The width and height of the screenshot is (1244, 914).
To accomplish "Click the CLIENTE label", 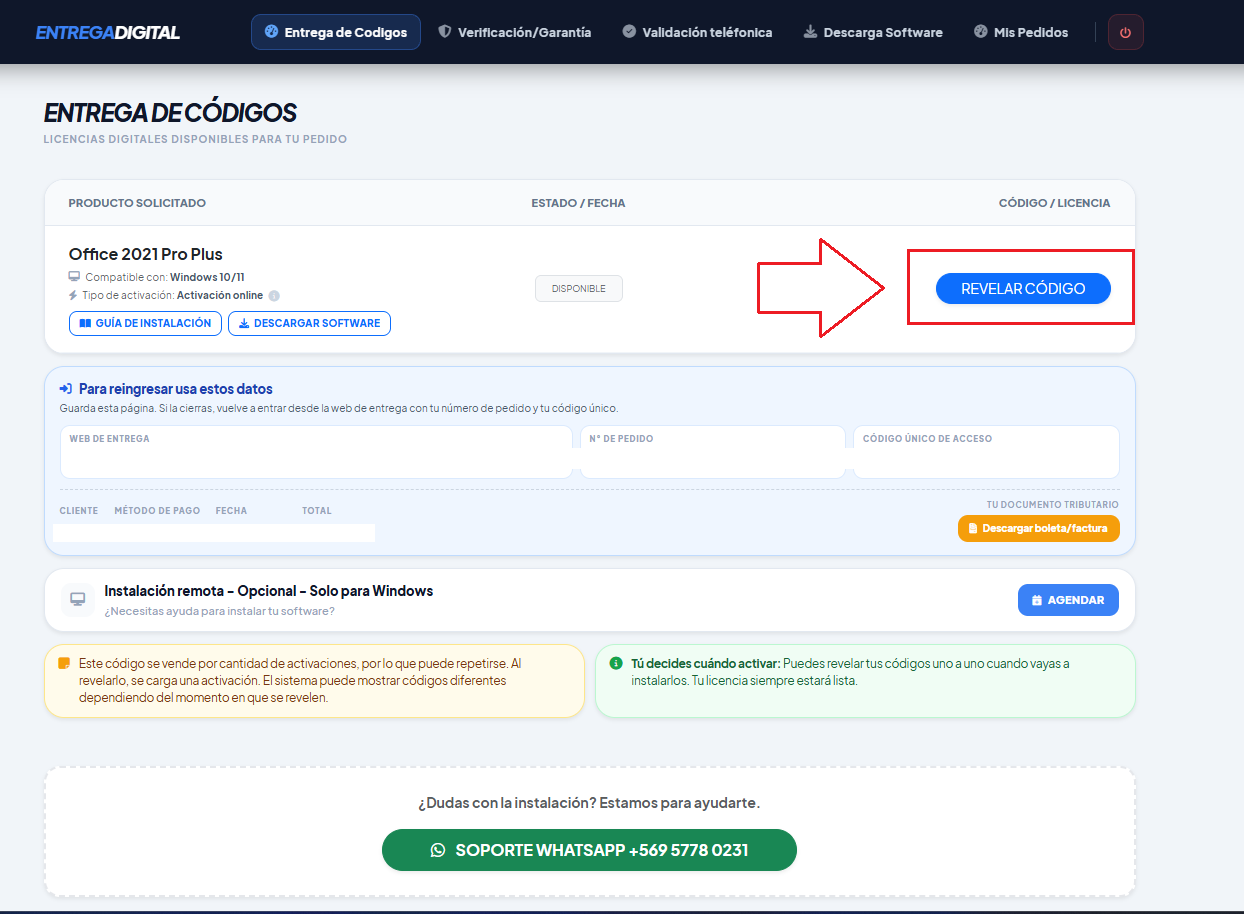I will 79,511.
